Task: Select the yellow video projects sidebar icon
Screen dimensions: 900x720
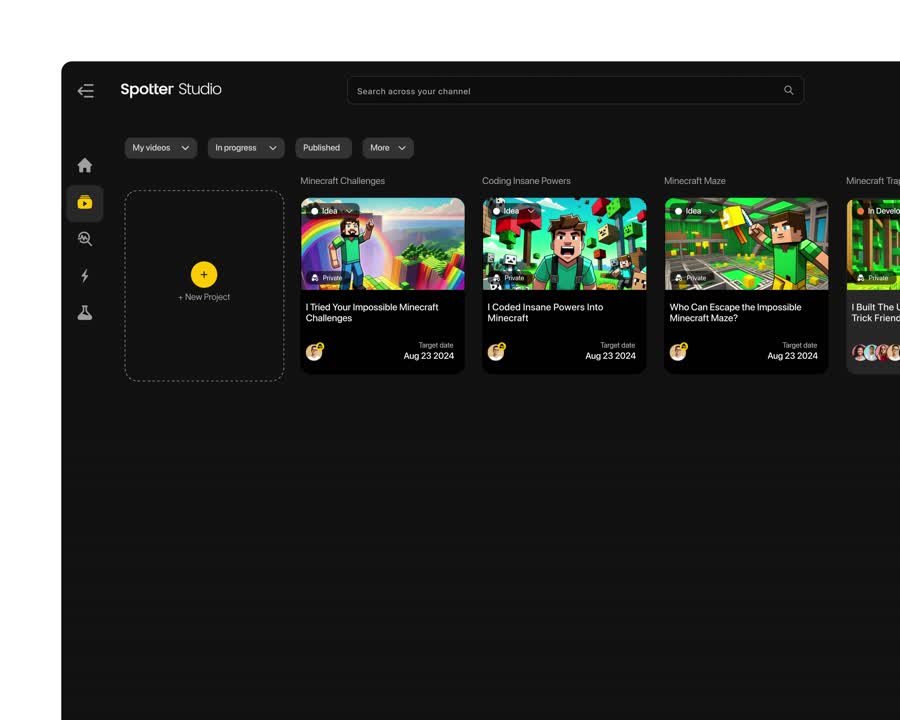Action: coord(85,203)
